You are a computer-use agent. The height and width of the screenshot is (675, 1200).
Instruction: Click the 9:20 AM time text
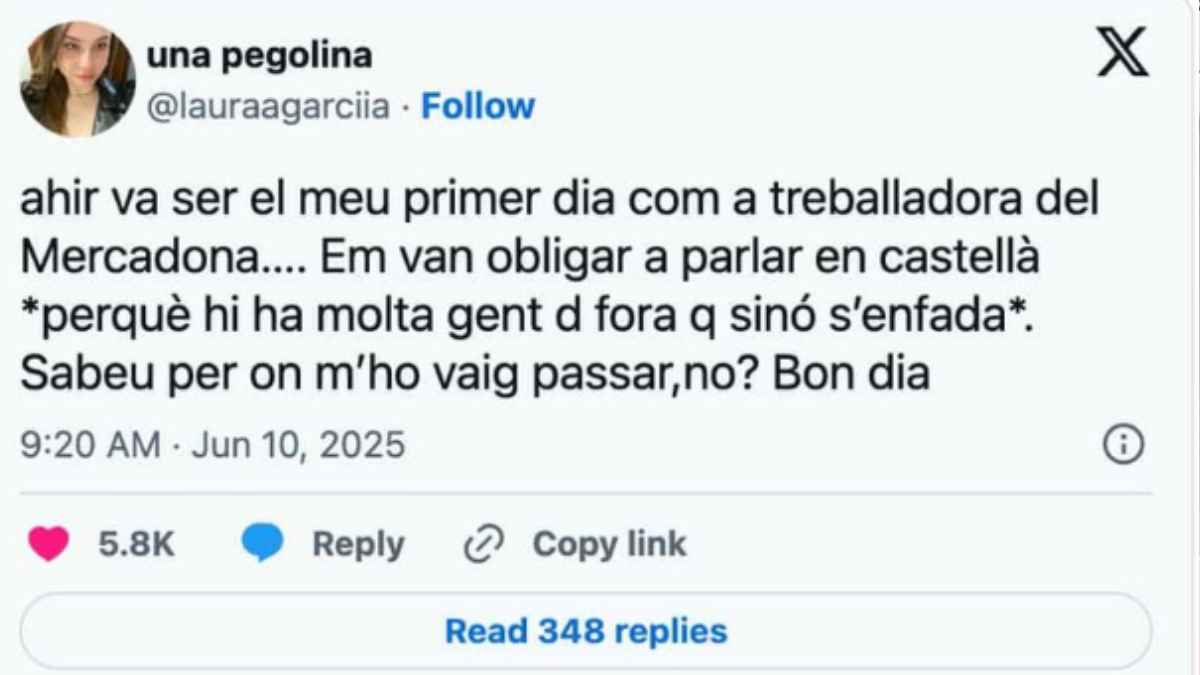(x=90, y=444)
